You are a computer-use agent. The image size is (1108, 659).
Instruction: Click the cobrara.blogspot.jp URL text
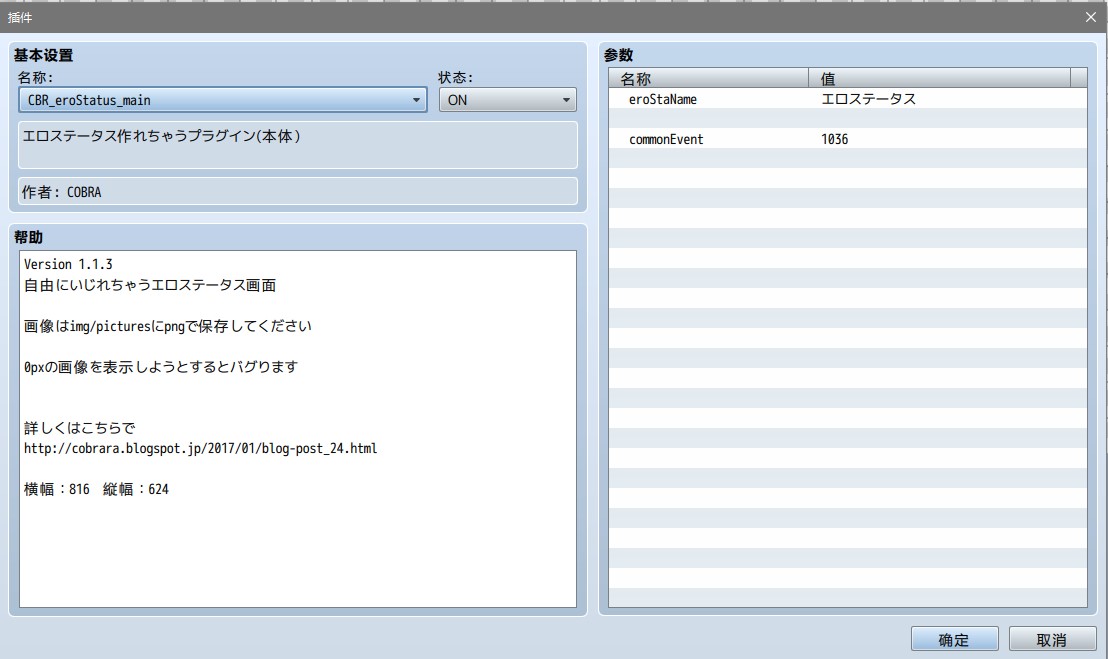(201, 449)
